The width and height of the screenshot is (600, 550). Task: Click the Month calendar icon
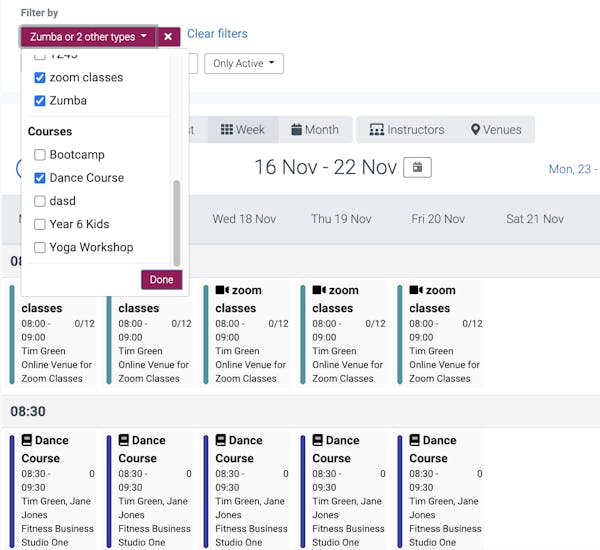297,130
